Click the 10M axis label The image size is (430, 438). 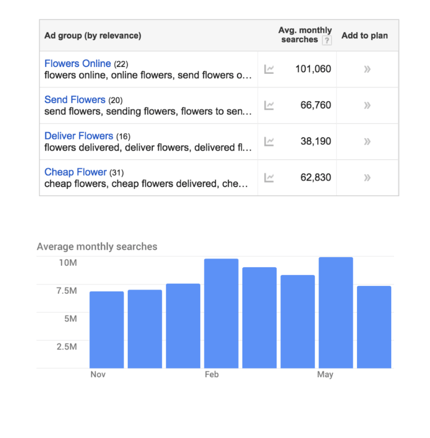[x=68, y=263]
